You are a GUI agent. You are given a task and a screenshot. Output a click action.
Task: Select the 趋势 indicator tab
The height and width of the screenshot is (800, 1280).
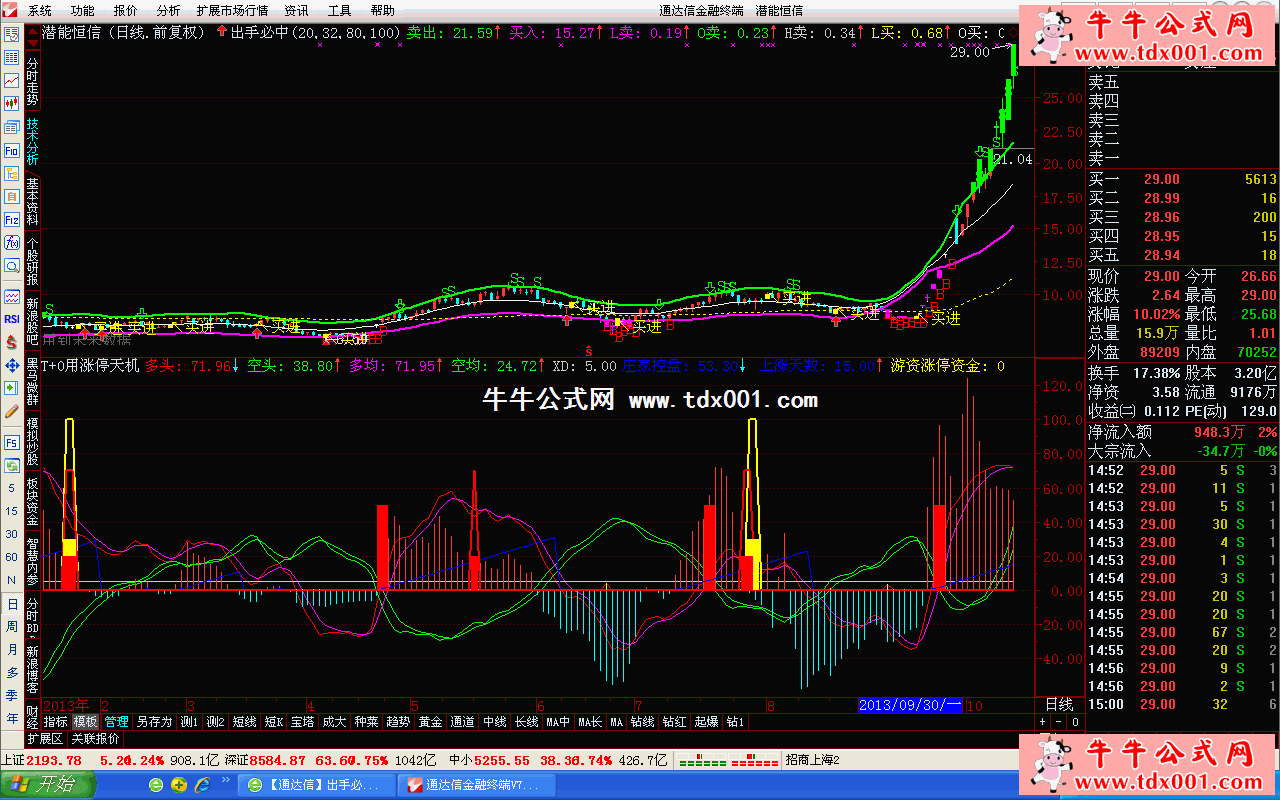[398, 721]
